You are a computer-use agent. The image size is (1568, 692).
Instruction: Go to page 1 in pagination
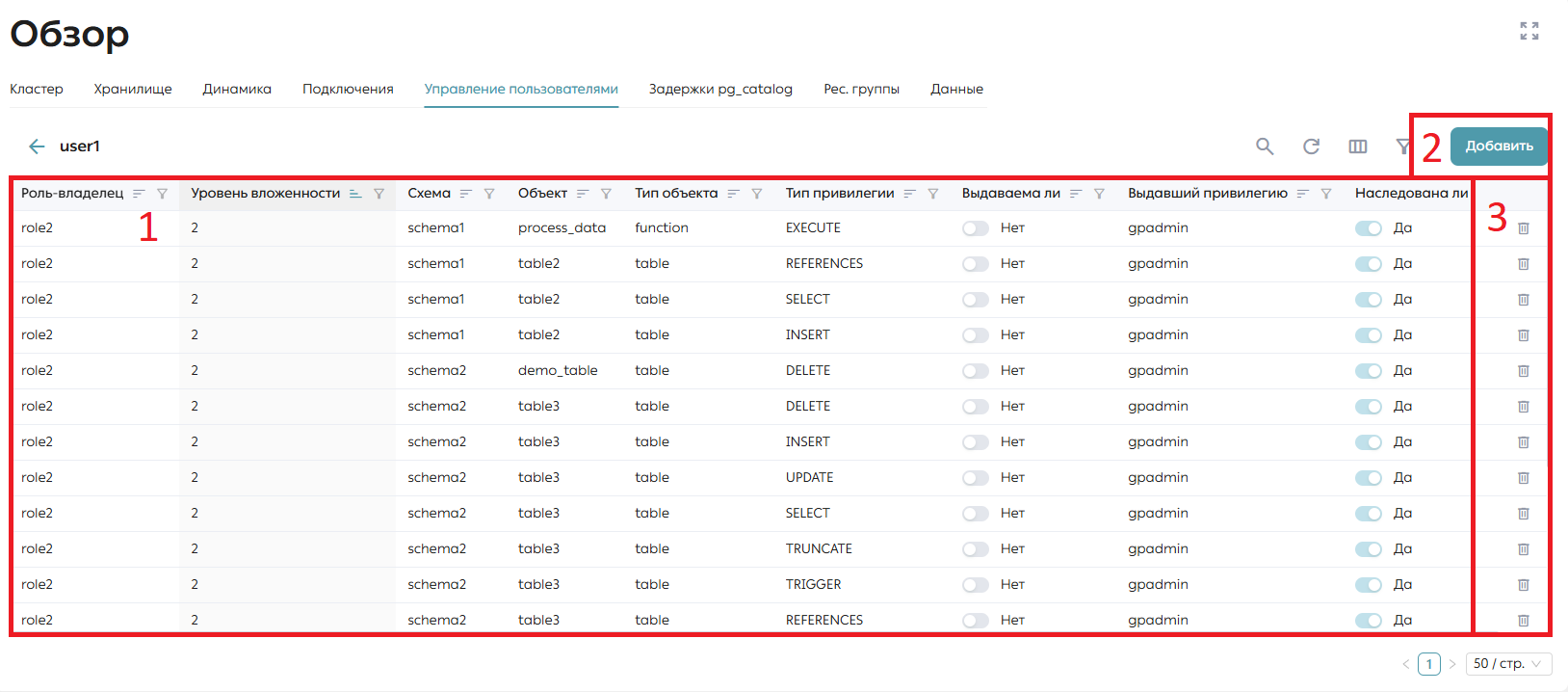click(1429, 664)
